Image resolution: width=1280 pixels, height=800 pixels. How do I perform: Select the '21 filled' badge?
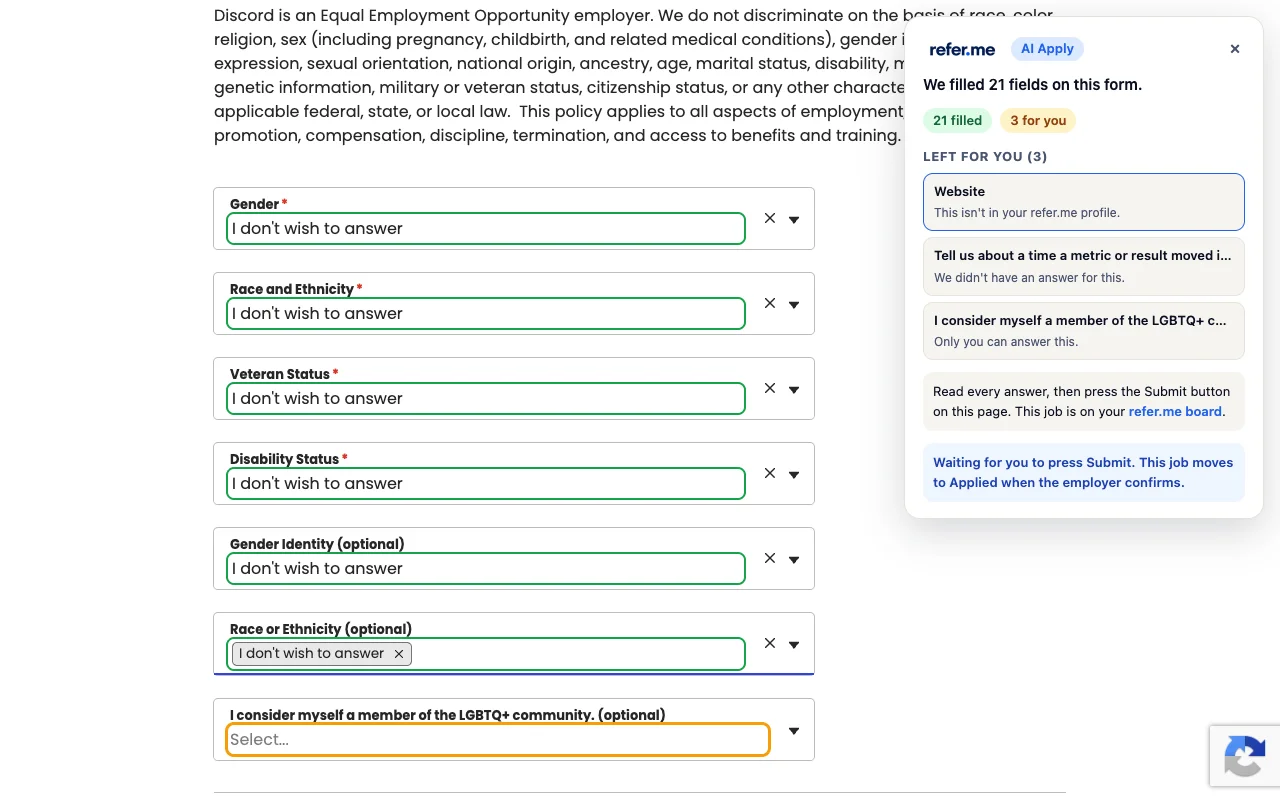click(x=958, y=121)
